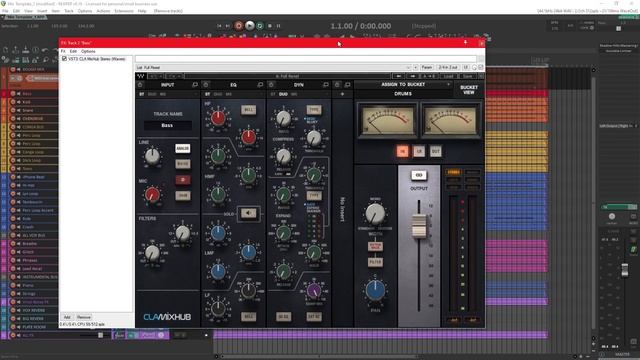Toggle EQ bottom BELL button near LF
Viewport: 640px width, 360px height.
pyautogui.click(x=249, y=316)
